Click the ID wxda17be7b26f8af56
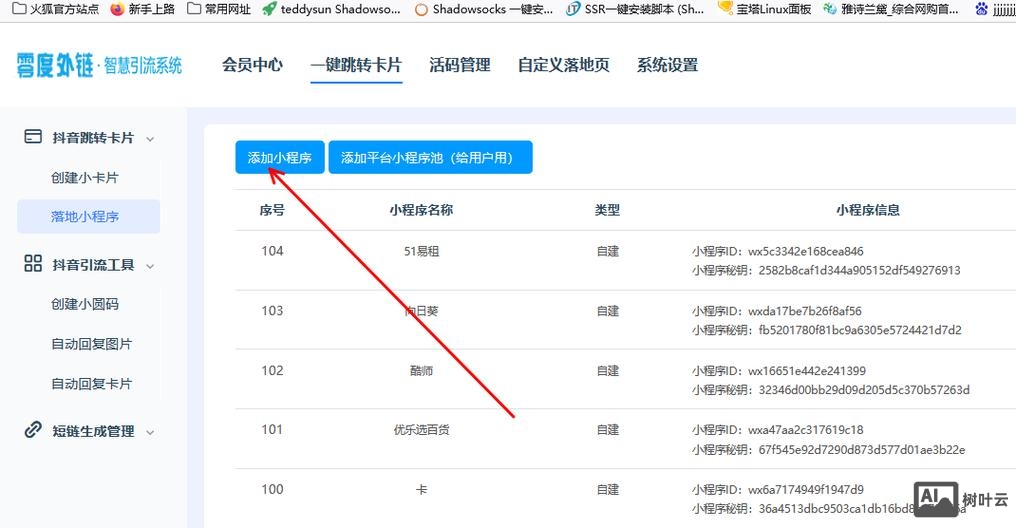Screen dimensions: 1016x528 [805, 311]
